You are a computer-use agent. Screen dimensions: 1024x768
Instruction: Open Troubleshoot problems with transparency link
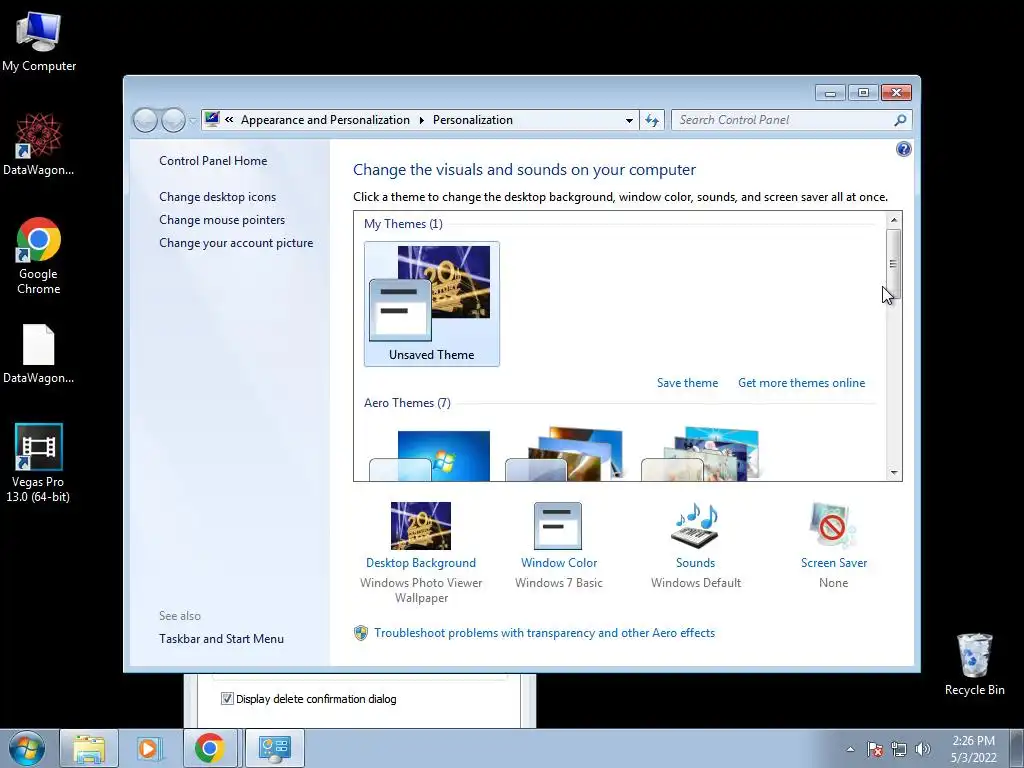[544, 633]
